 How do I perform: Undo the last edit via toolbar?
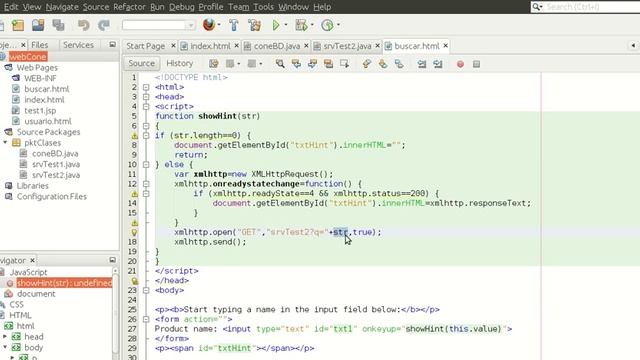click(84, 25)
